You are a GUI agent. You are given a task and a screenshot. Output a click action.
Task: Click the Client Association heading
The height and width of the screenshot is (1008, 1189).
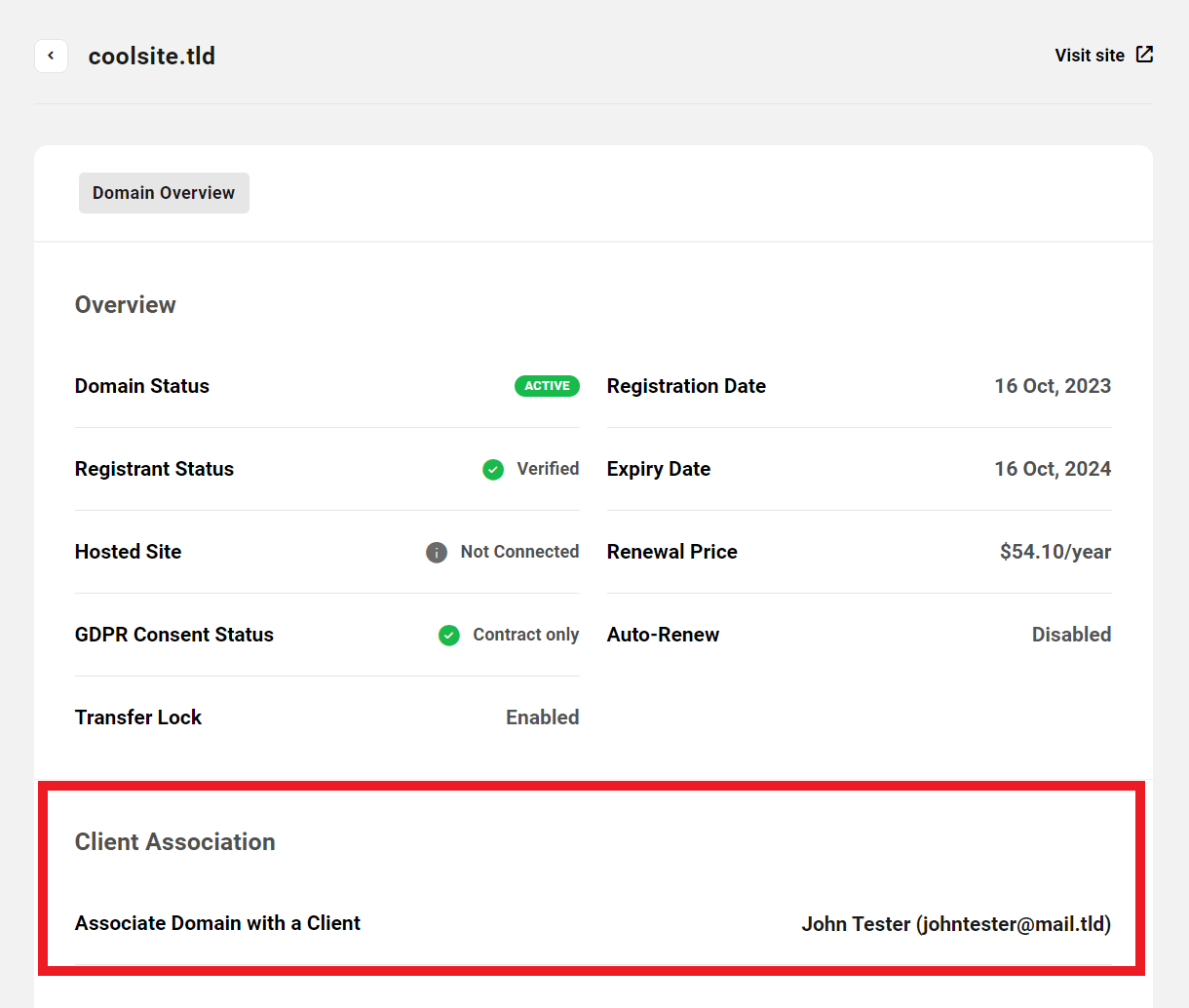(x=175, y=842)
